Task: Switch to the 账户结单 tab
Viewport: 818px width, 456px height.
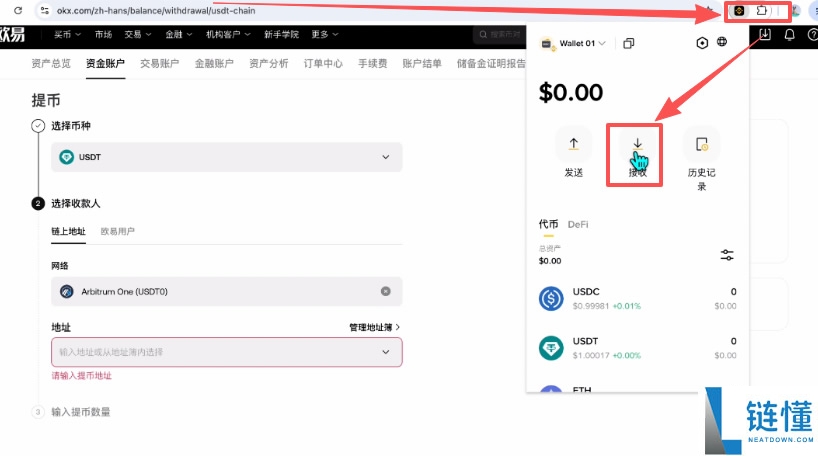Action: coord(422,64)
